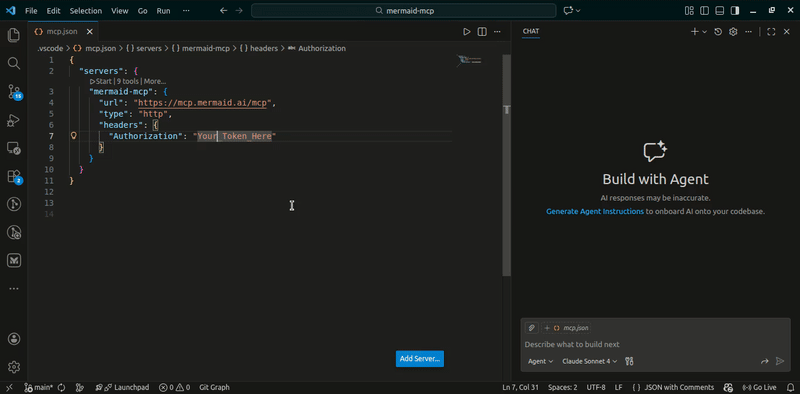800x394 pixels.
Task: Open the Go menu
Action: pyautogui.click(x=143, y=10)
